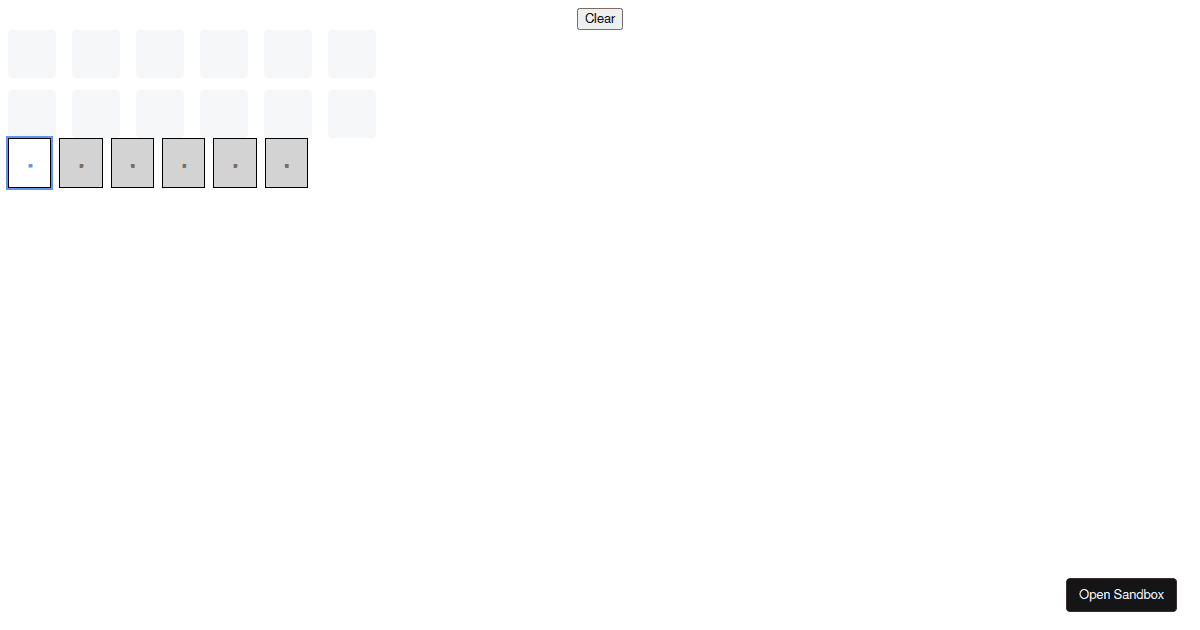Click third light placeholder tile in second row

tap(160, 114)
